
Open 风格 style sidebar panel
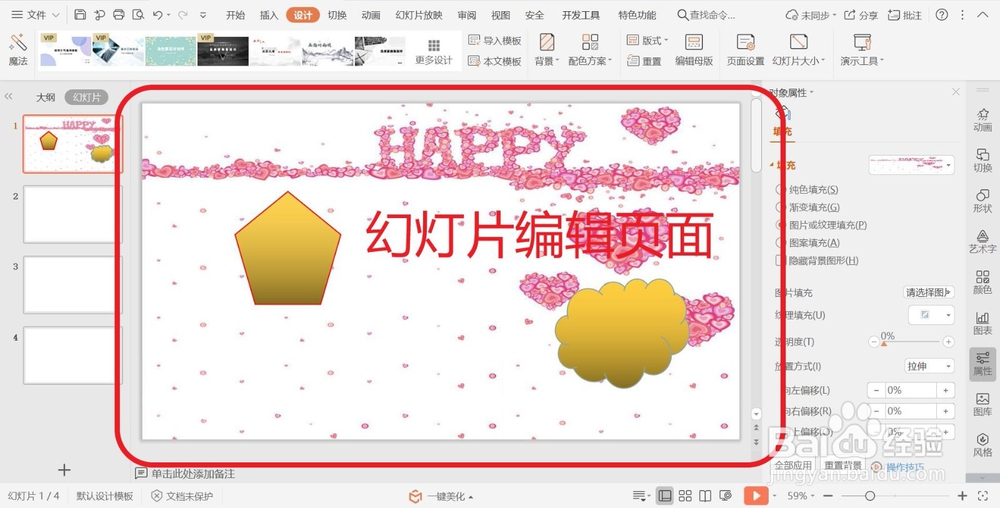[982, 445]
